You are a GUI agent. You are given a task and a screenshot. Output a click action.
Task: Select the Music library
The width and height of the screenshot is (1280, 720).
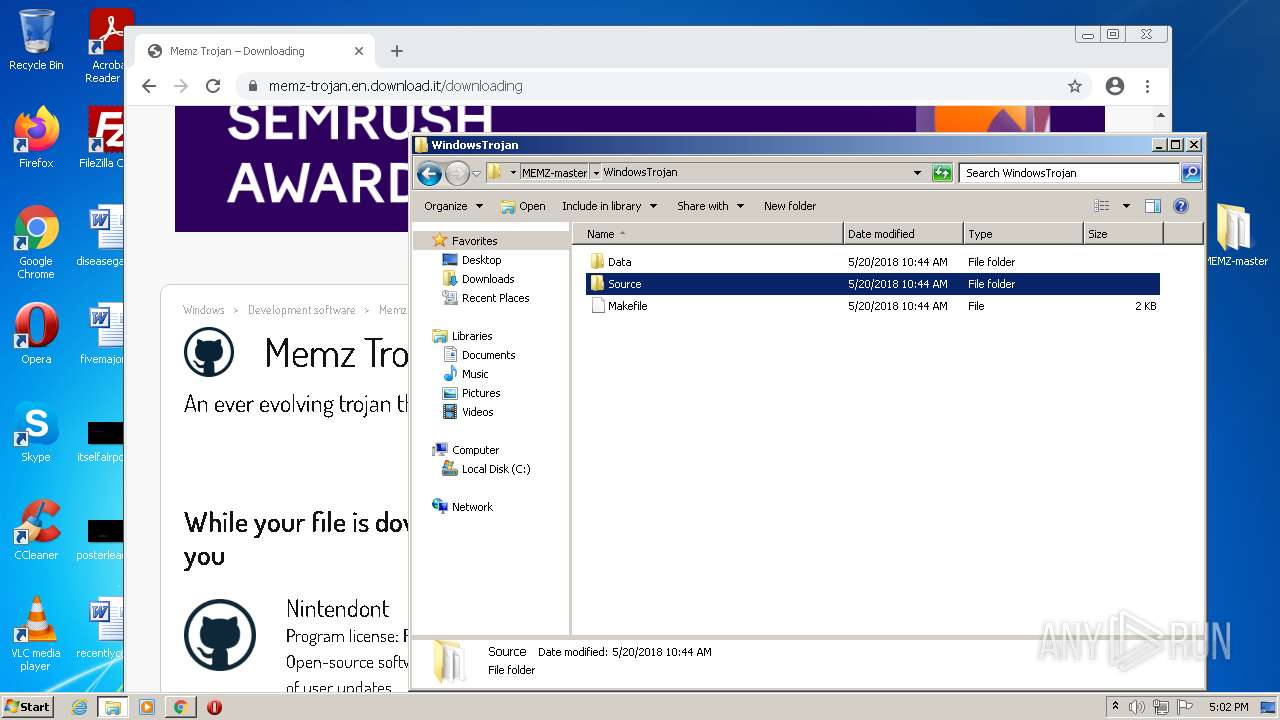tap(475, 374)
